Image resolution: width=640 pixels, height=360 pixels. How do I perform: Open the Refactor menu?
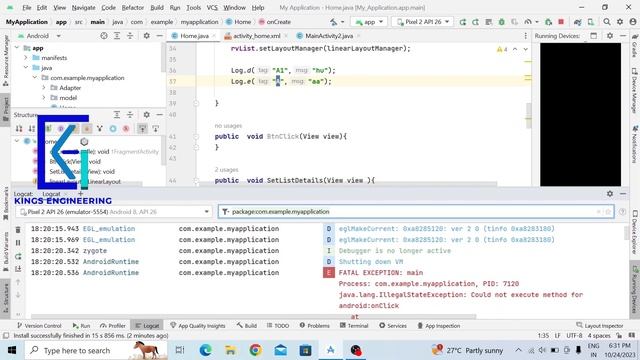pyautogui.click(x=133, y=7)
